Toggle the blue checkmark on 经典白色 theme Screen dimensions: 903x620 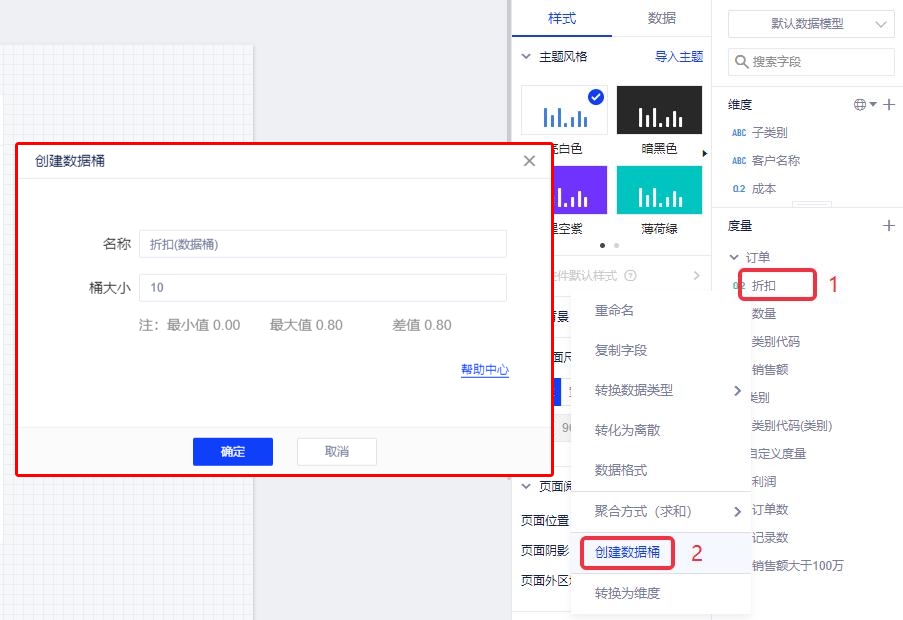tap(595, 95)
